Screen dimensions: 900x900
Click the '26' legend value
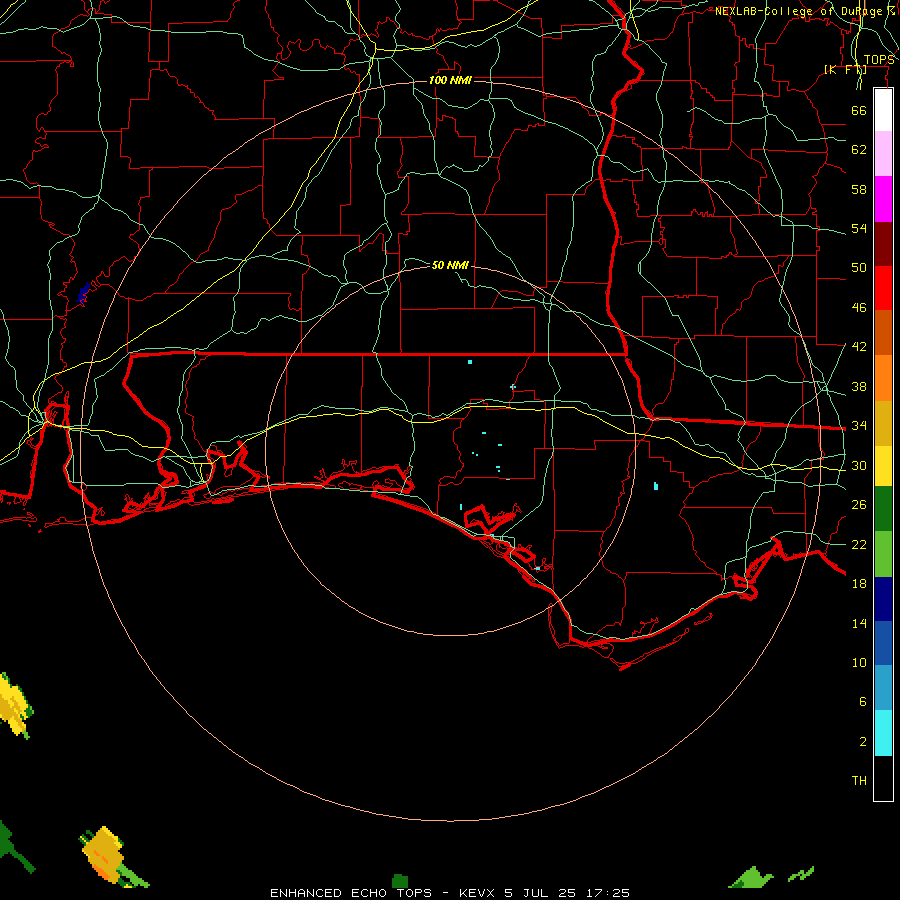pyautogui.click(x=859, y=505)
